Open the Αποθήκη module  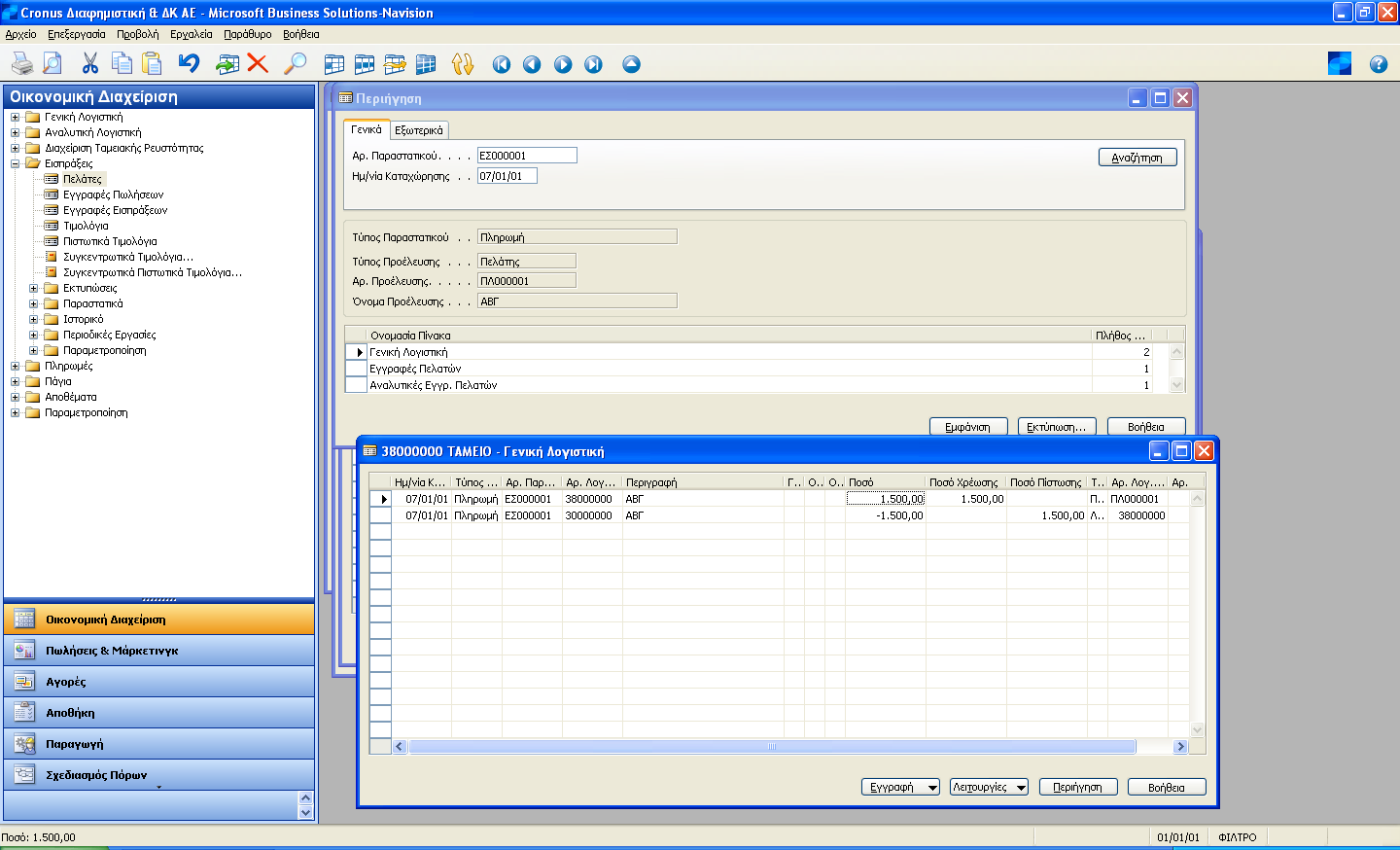pyautogui.click(x=159, y=713)
